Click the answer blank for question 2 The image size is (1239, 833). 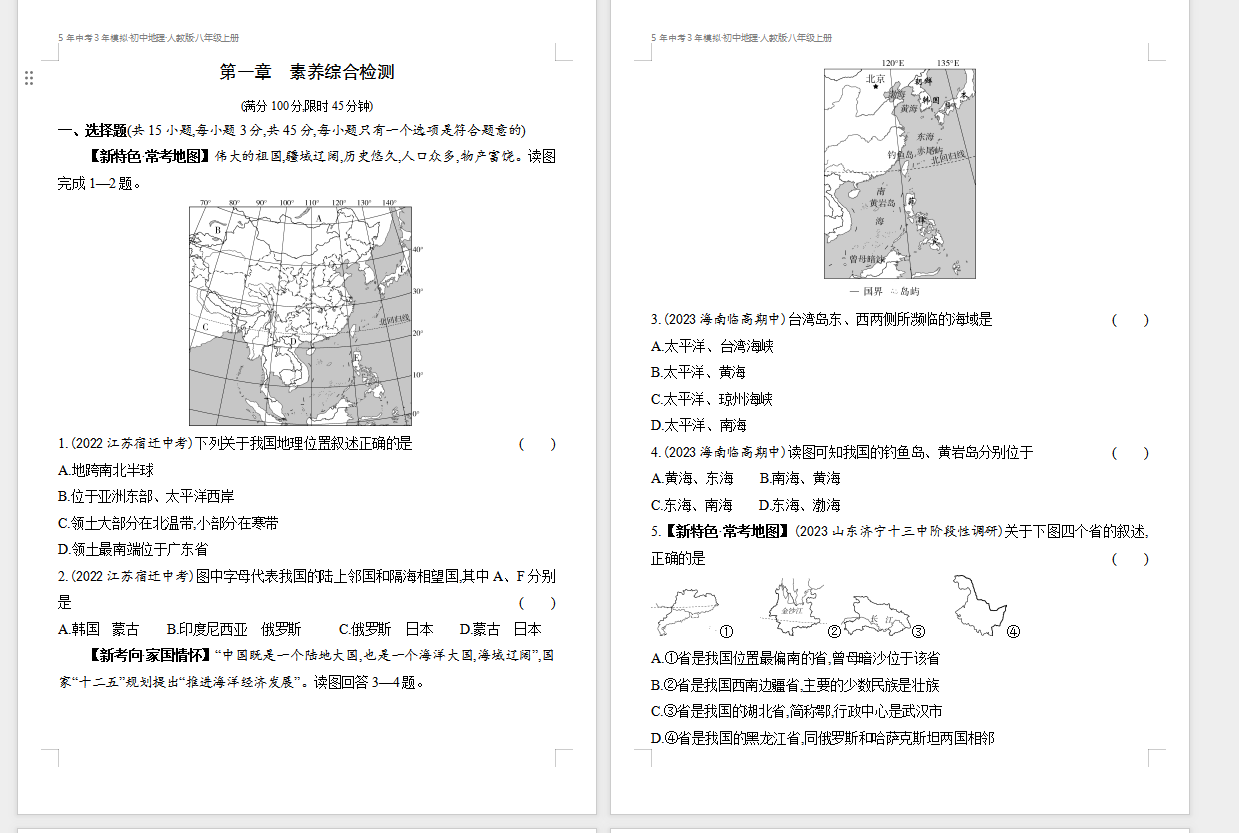[x=537, y=602]
